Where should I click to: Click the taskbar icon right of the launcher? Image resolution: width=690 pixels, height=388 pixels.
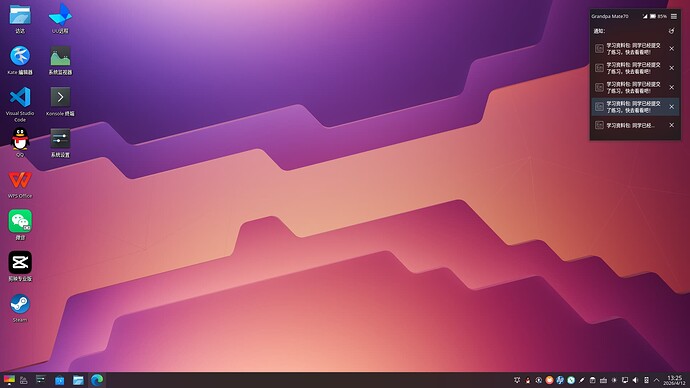[23, 380]
